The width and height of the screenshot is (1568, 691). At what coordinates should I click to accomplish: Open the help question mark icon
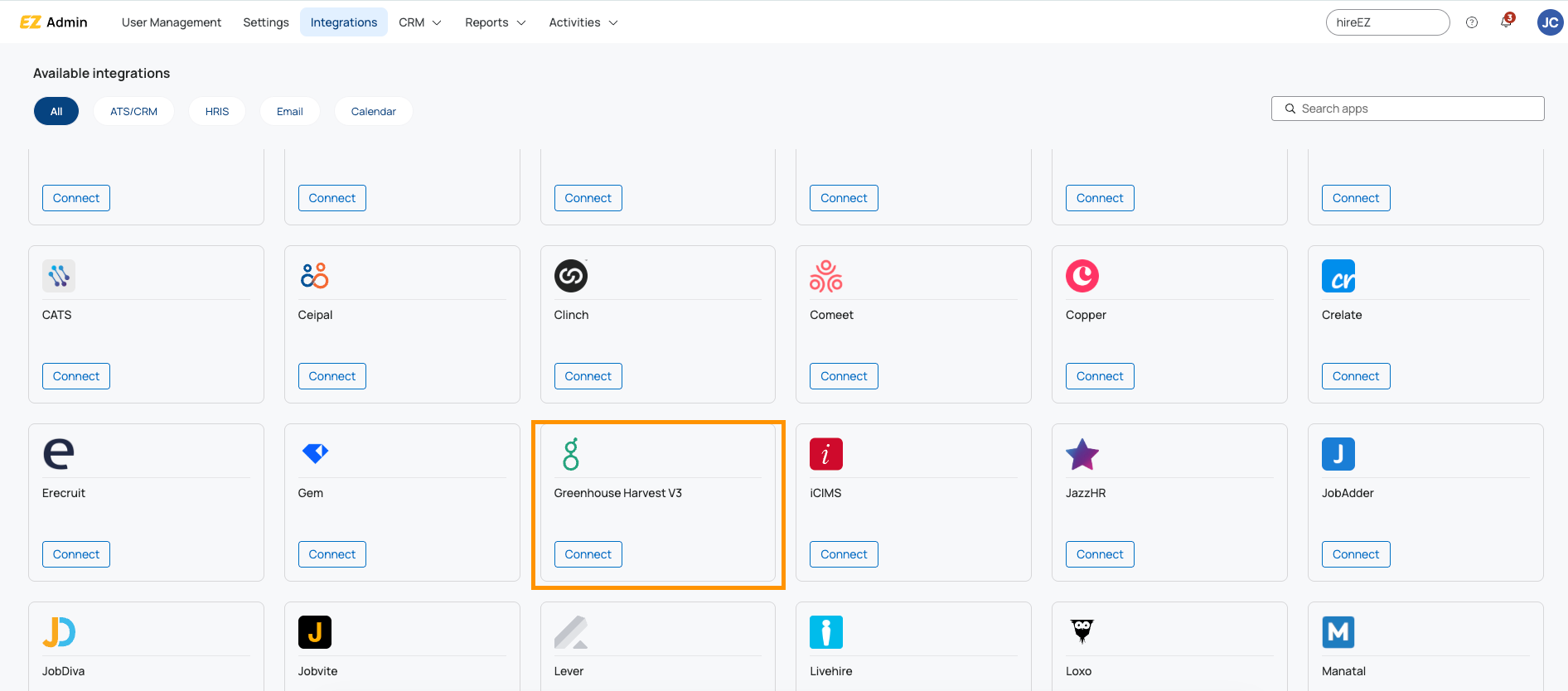[1472, 22]
